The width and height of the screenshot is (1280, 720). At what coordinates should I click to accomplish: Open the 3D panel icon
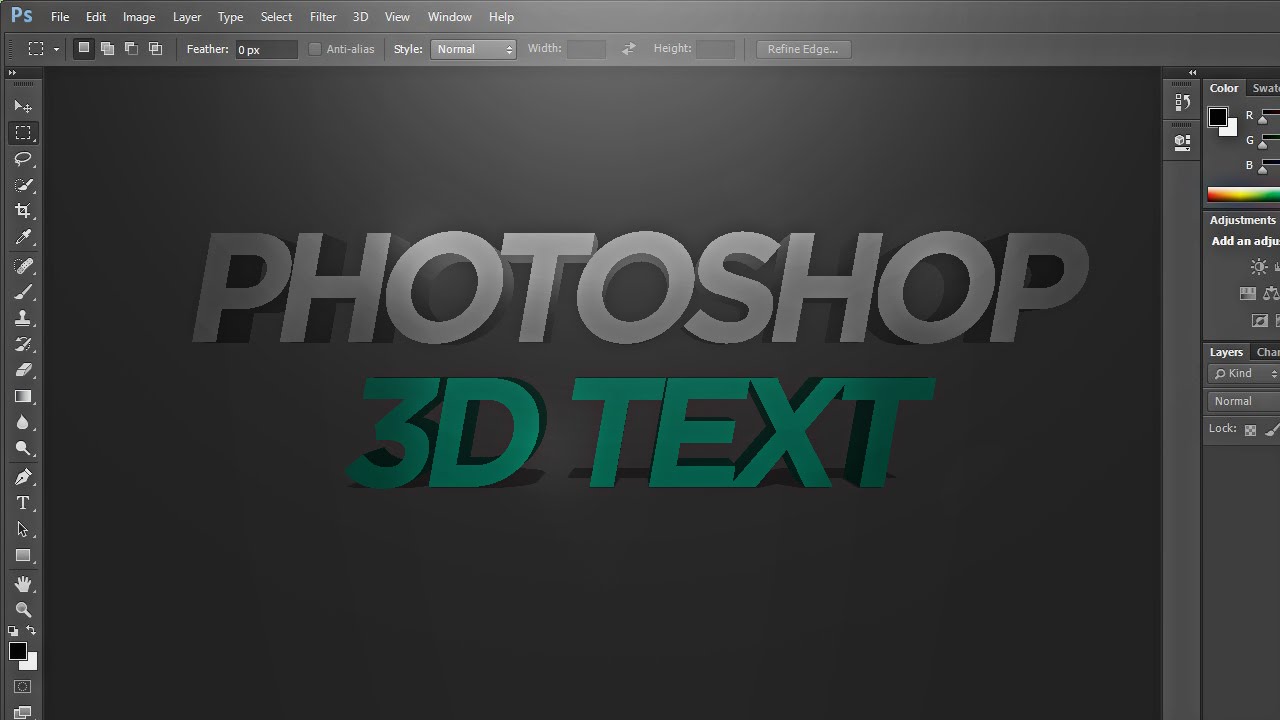point(1183,142)
